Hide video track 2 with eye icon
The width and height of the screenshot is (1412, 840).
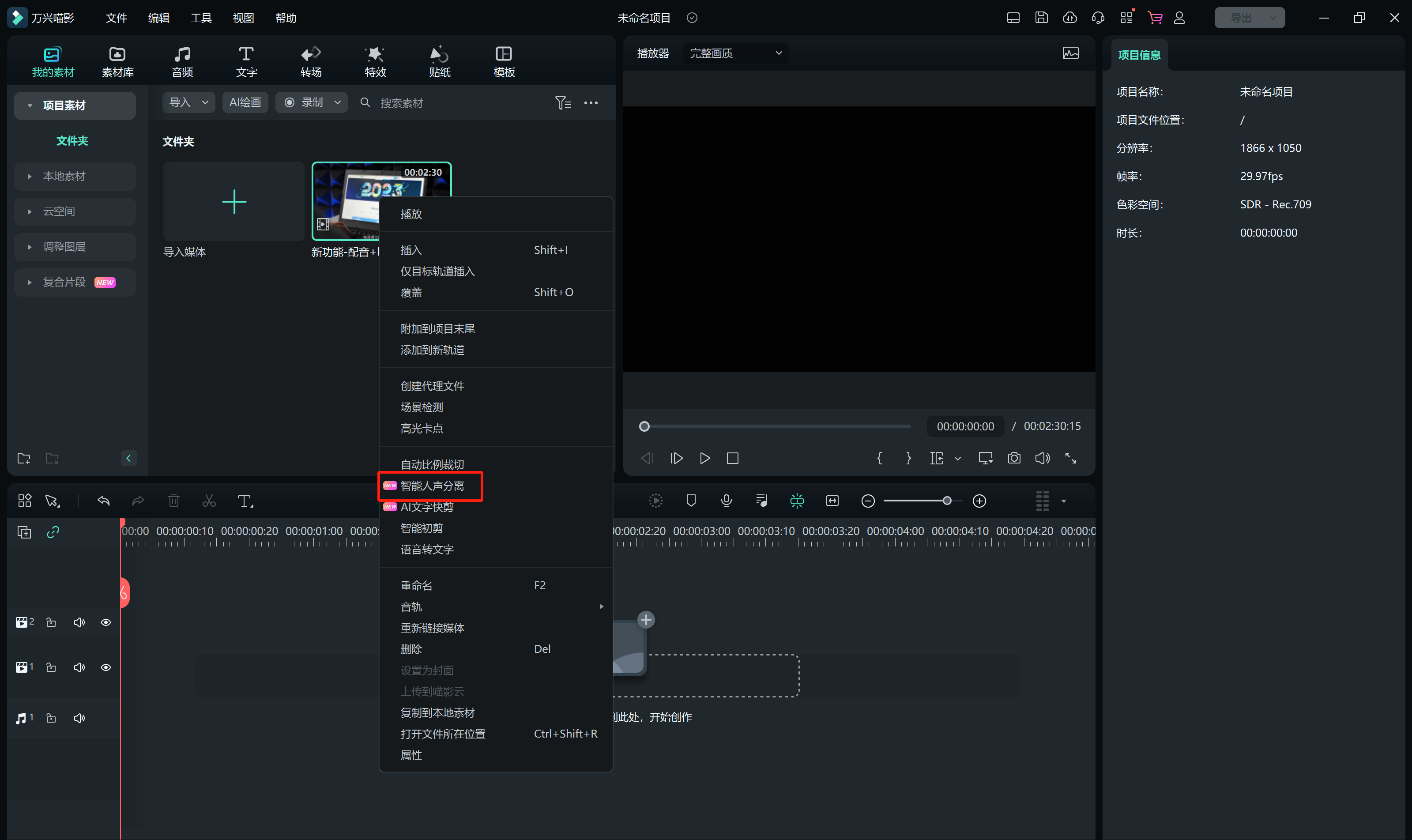click(x=106, y=622)
